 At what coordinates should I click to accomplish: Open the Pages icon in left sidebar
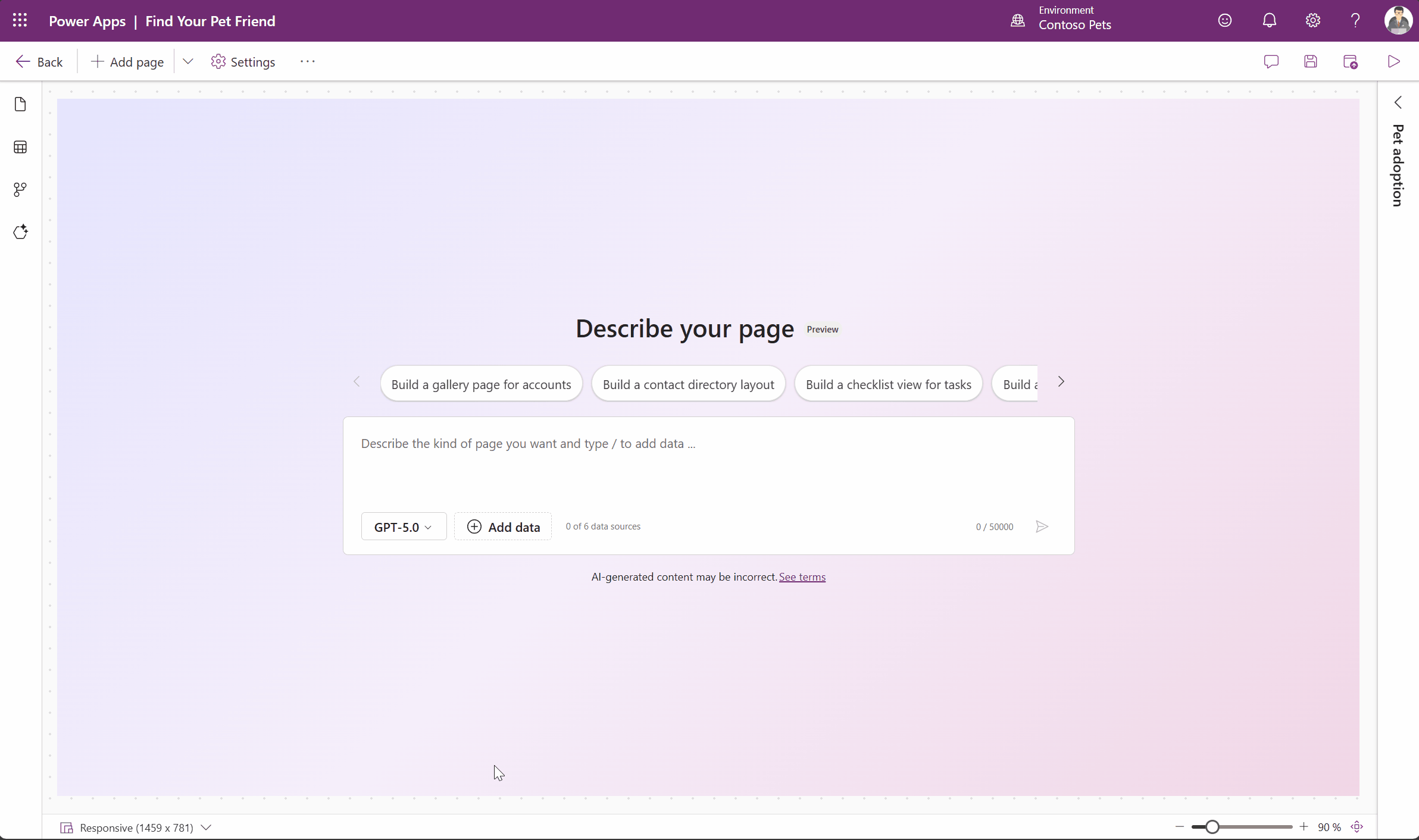point(20,105)
